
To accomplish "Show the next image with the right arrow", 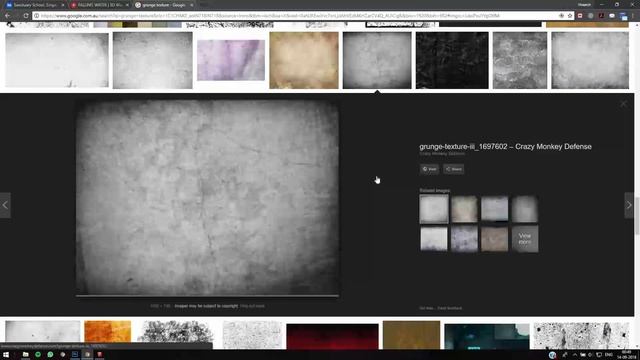I will (x=629, y=205).
